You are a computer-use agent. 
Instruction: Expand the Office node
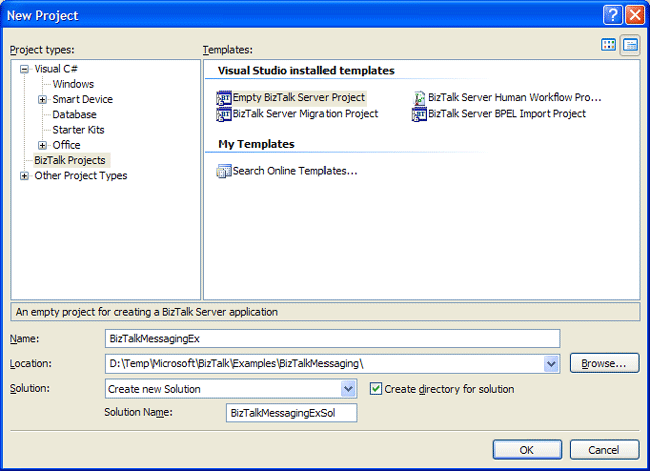pos(42,145)
